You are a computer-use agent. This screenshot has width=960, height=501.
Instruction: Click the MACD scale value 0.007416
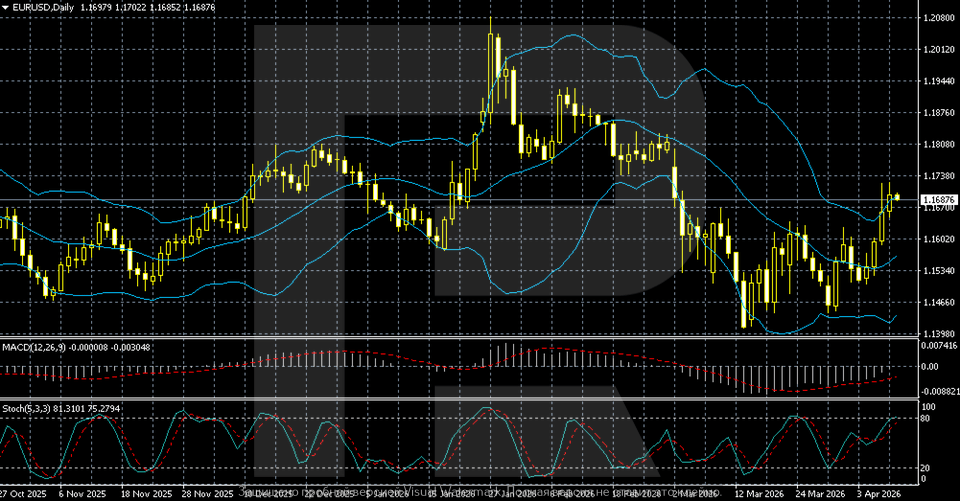tap(938, 345)
